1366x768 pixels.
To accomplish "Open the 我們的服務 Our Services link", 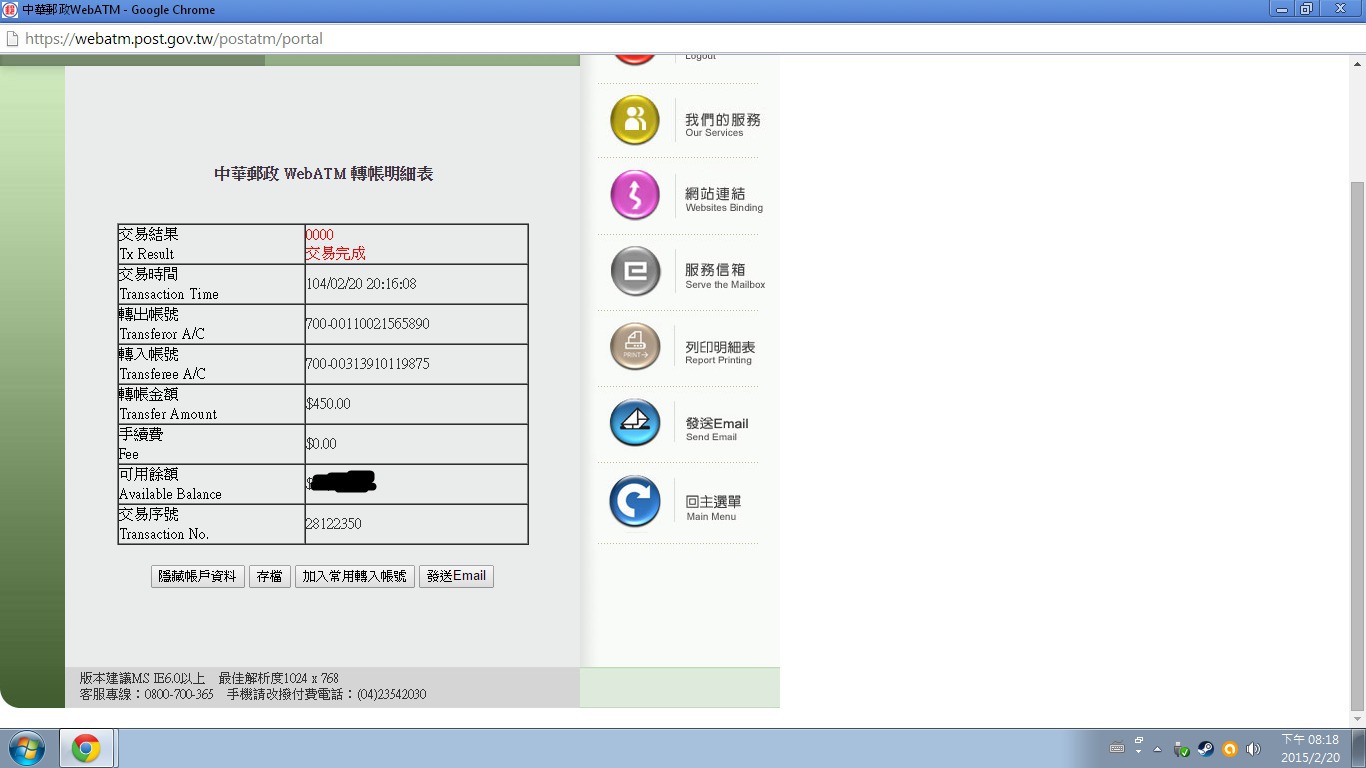I will [x=722, y=124].
